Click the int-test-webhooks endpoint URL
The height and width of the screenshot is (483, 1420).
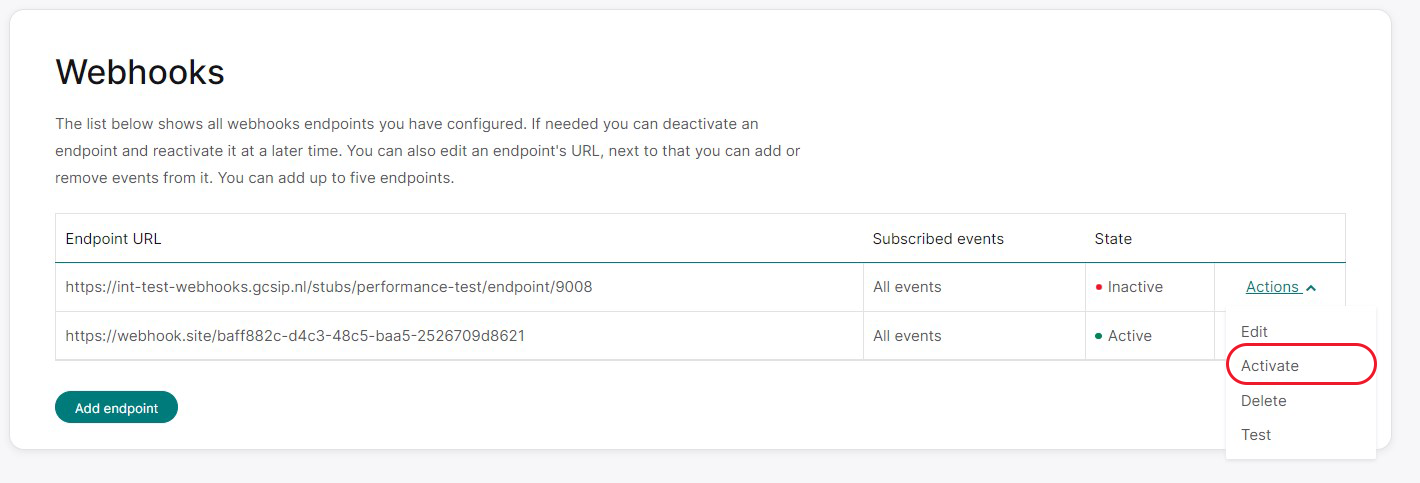(329, 287)
